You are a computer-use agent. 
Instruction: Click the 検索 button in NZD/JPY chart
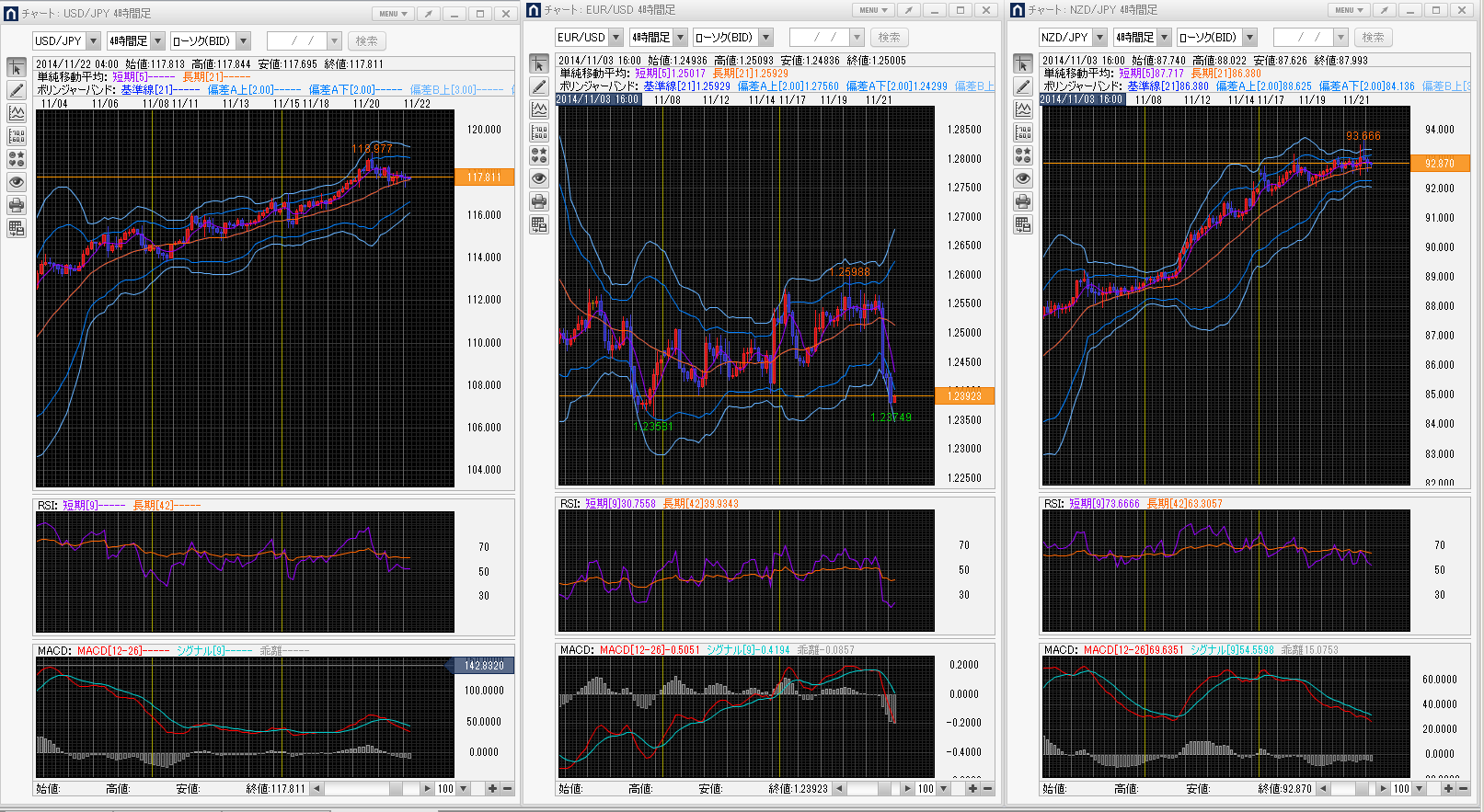pos(1373,38)
